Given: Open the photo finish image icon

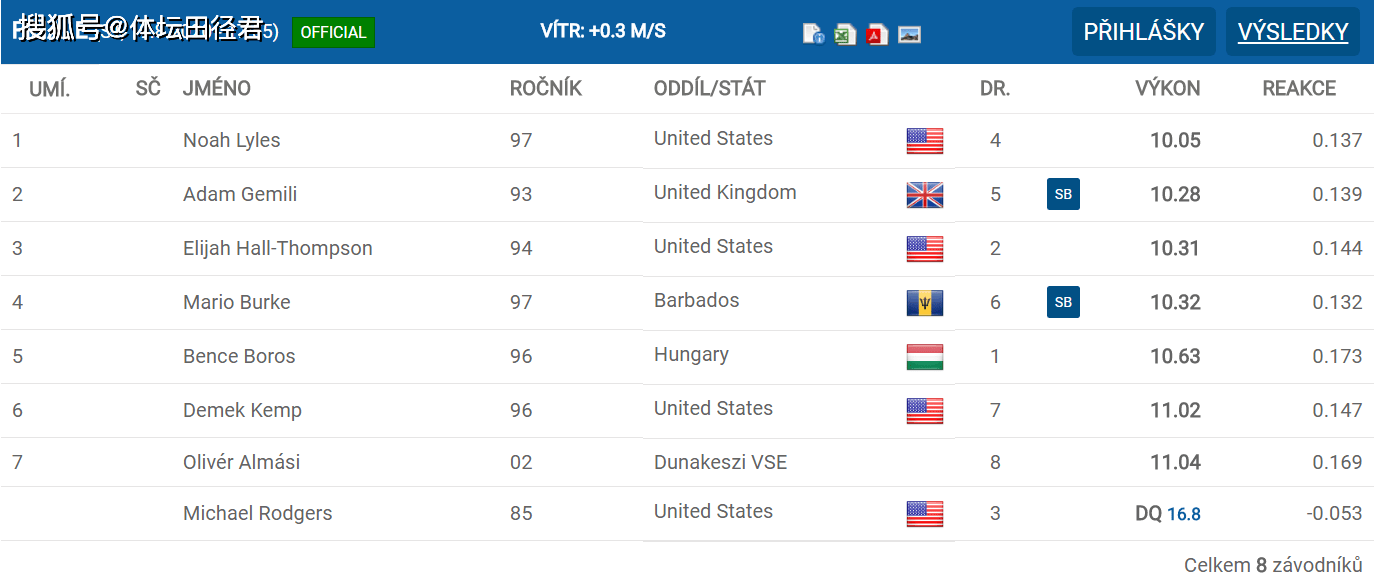Looking at the screenshot, I should tap(909, 34).
